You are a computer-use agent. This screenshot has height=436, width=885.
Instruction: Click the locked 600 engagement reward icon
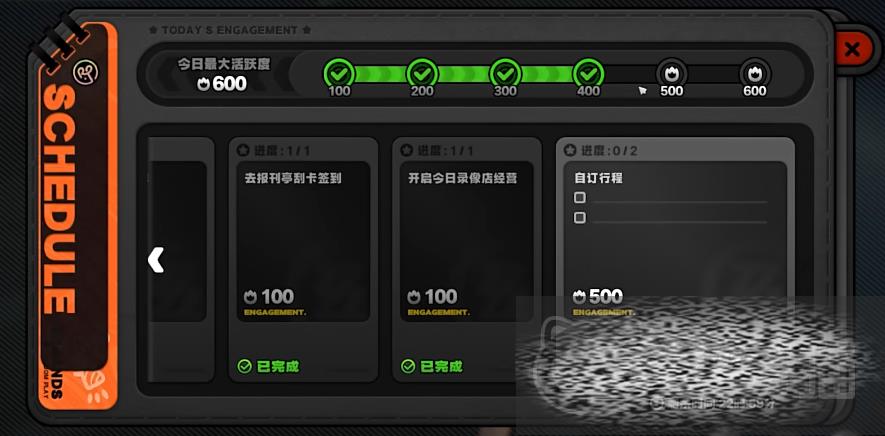click(755, 73)
